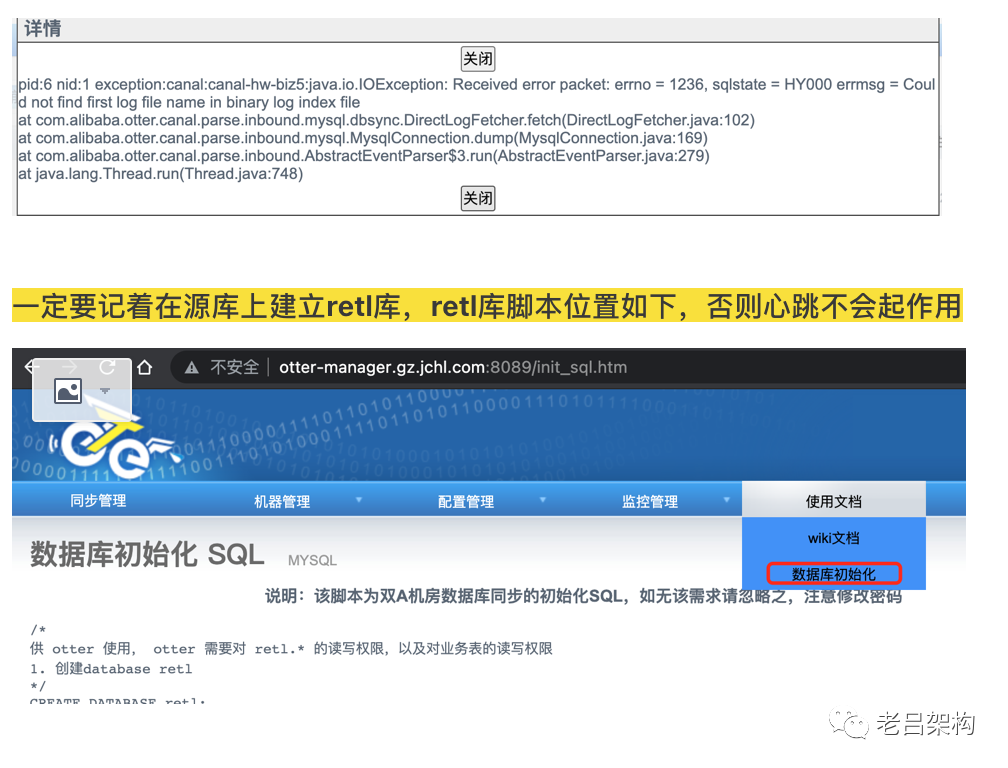This screenshot has width=1008, height=768.
Task: Click the bottom 关闭 button below stack trace
Action: tap(478, 198)
